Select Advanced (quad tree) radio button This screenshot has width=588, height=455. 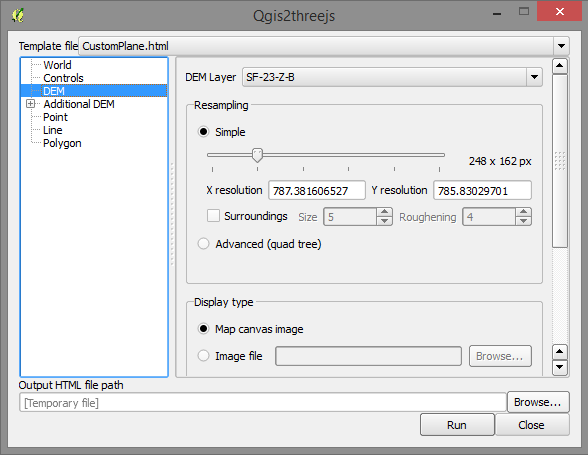click(x=204, y=244)
